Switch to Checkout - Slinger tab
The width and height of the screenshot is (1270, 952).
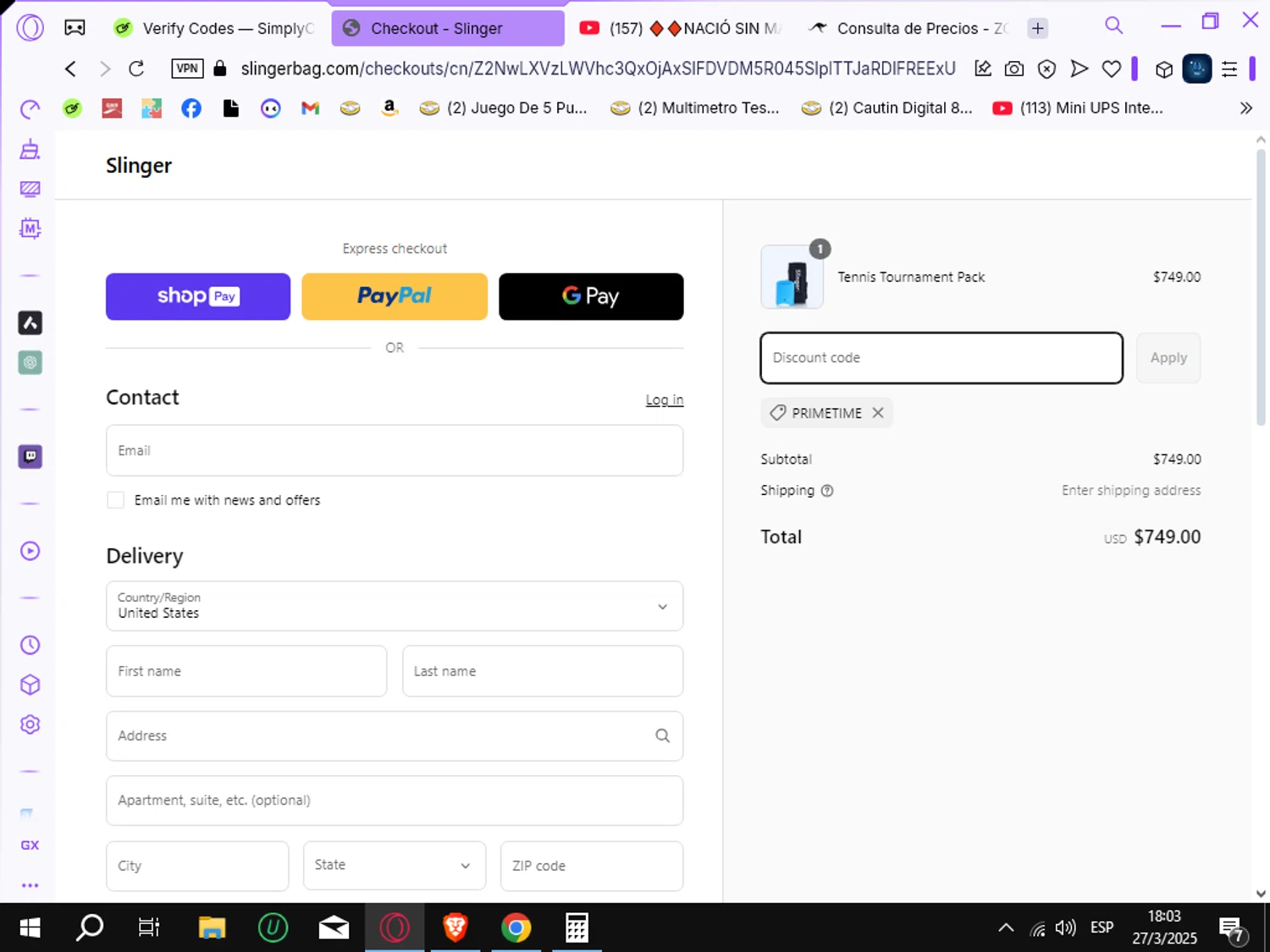tap(448, 28)
